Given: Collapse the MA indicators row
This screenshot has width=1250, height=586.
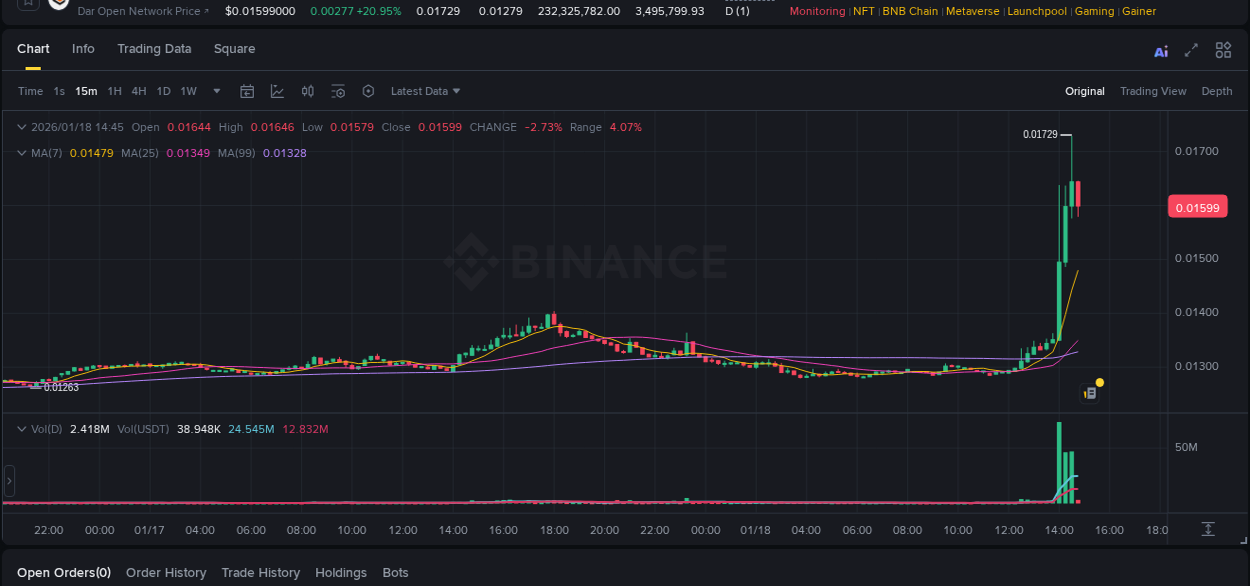Looking at the screenshot, I should (x=20, y=153).
